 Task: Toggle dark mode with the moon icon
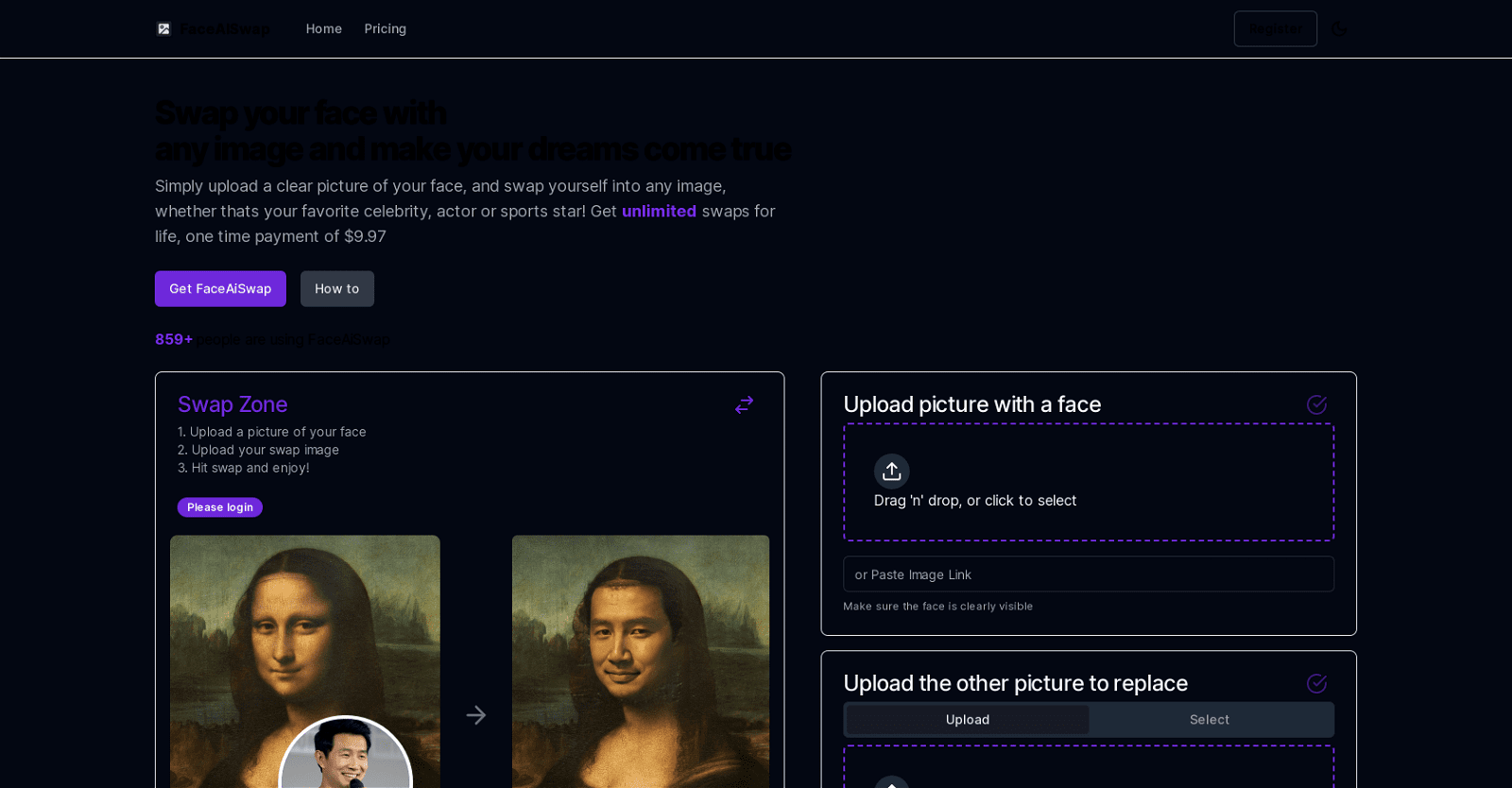pyautogui.click(x=1338, y=29)
